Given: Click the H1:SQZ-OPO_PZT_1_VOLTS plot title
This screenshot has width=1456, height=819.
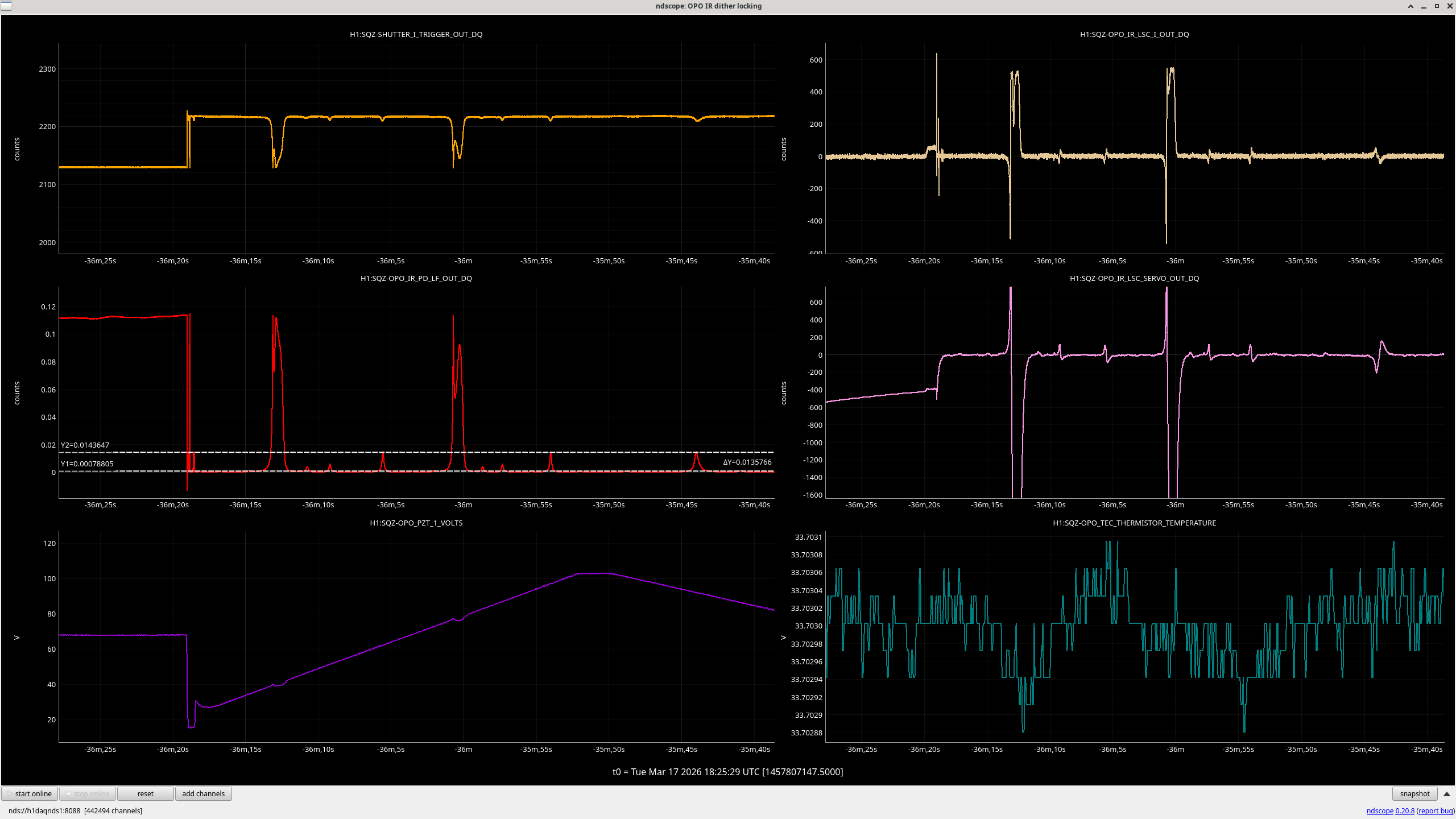Looking at the screenshot, I should coord(416,523).
